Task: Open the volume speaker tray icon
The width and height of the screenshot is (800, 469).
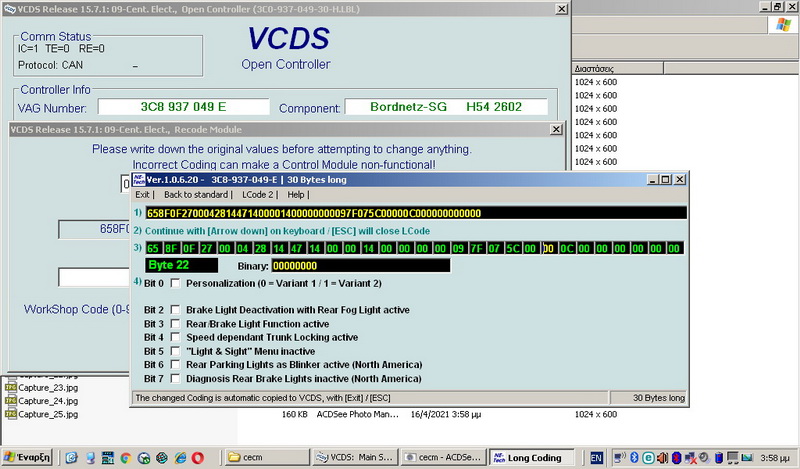Action: (x=662, y=457)
